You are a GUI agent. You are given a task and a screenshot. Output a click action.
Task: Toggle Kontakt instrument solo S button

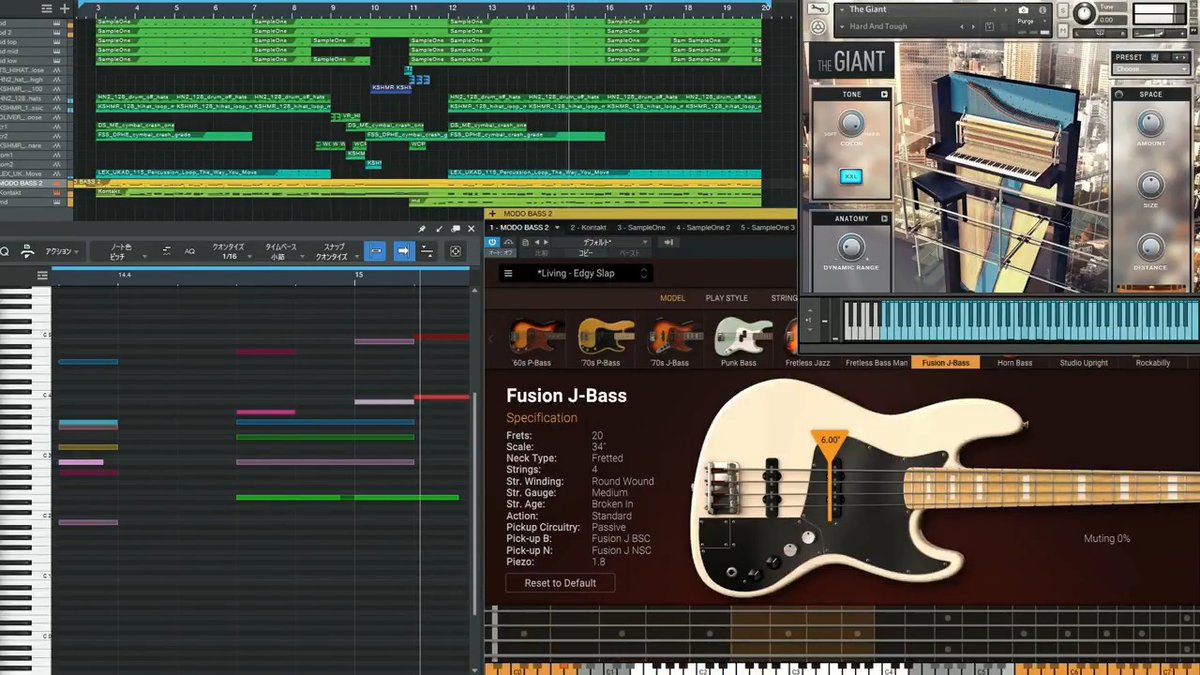1063,10
